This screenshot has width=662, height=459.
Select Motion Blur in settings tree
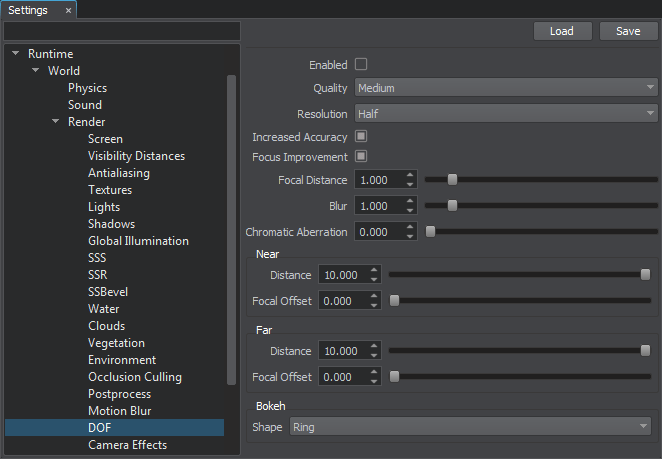click(x=119, y=411)
